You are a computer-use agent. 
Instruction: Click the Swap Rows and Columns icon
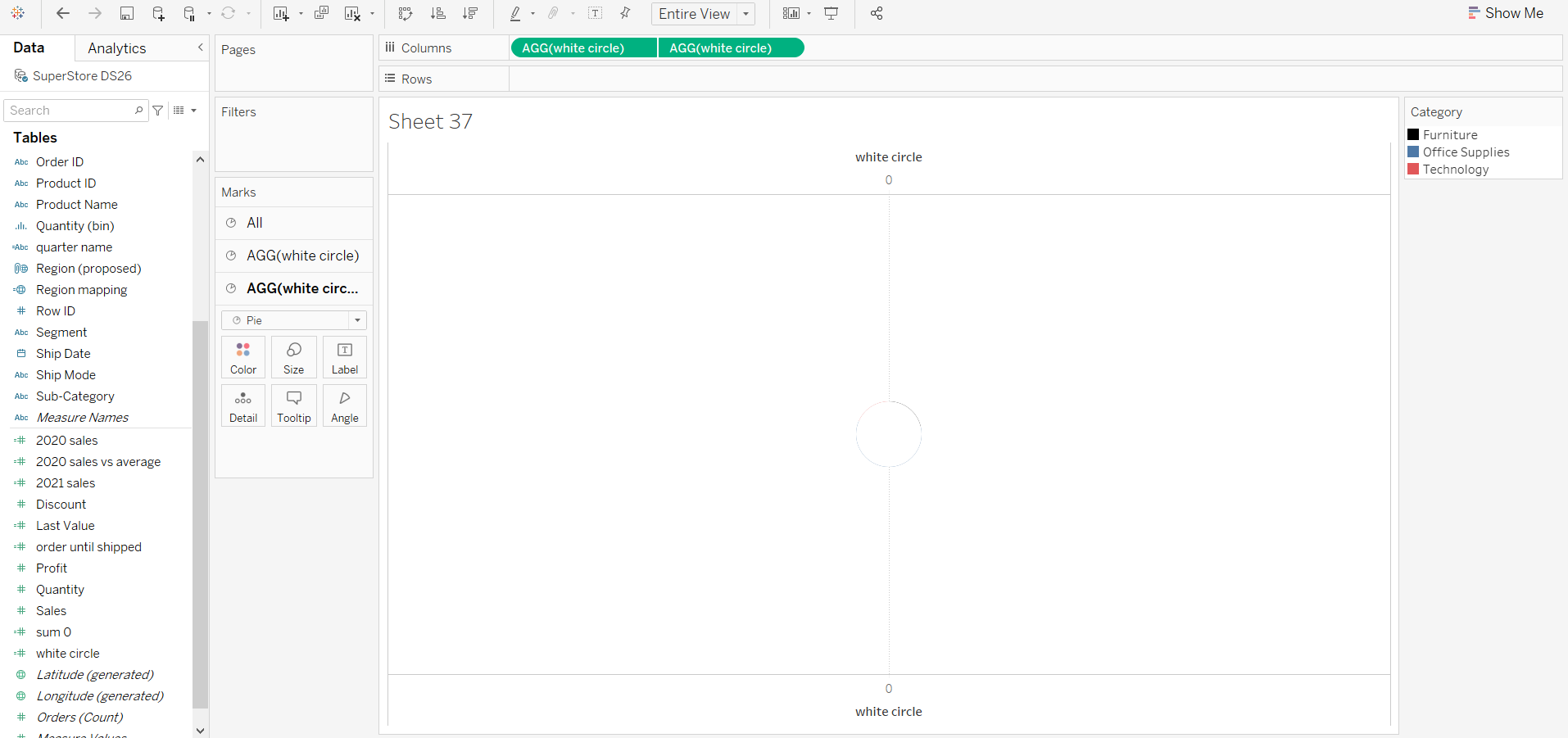(406, 13)
